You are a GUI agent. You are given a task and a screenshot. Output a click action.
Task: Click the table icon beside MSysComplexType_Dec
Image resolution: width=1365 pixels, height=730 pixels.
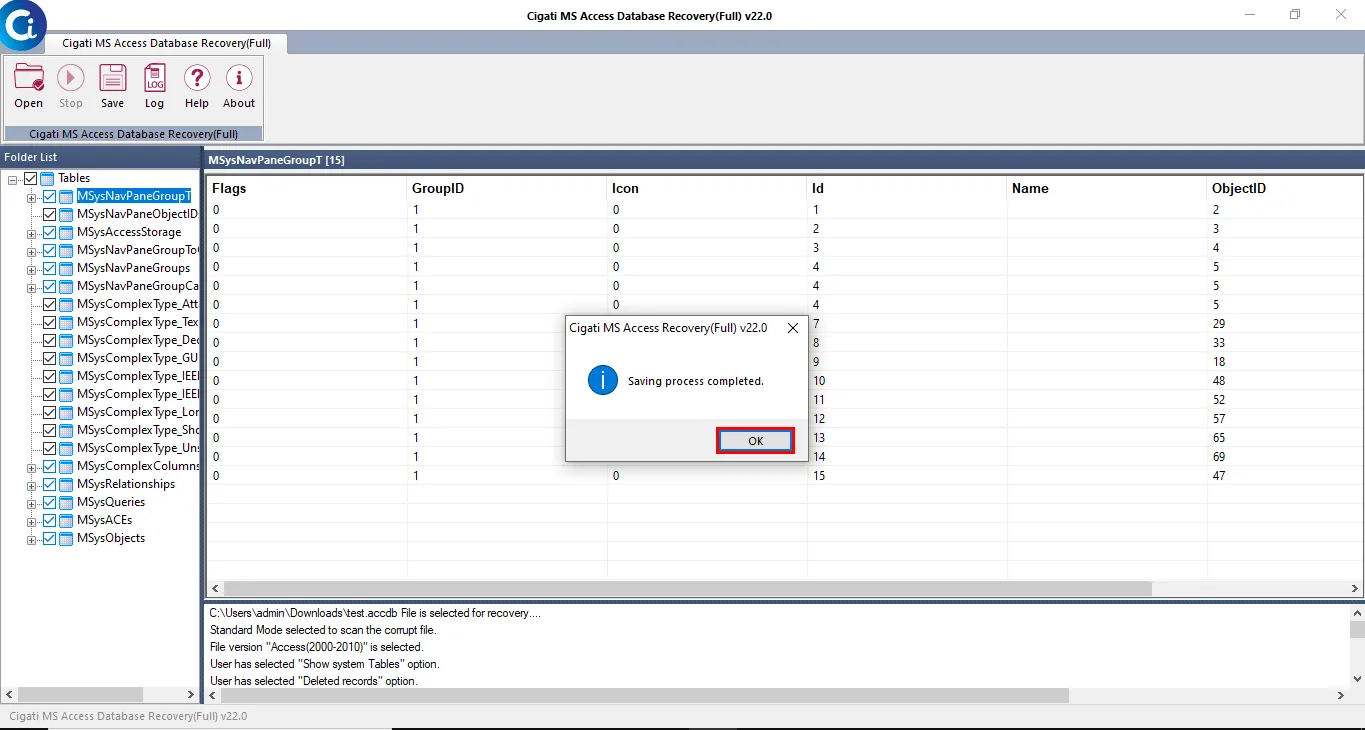(x=66, y=340)
